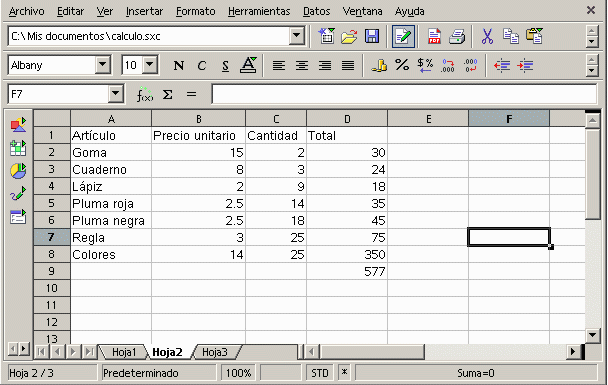Open the Insertar menu
Screen dimensions: 608x385
coord(144,11)
